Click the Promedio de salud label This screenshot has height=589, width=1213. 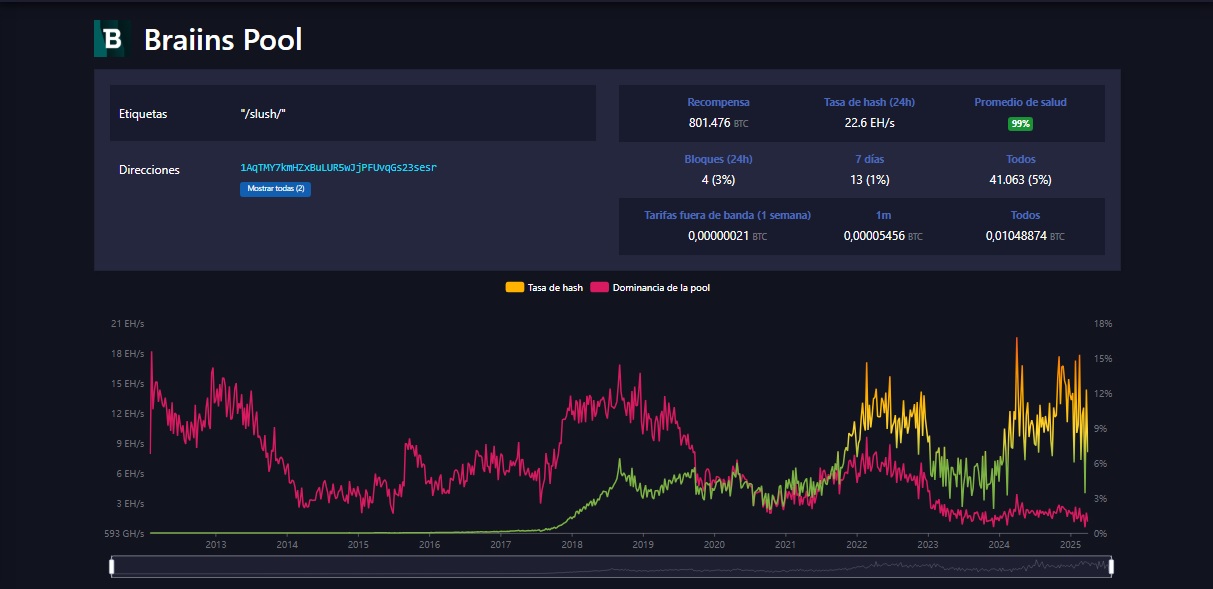[1021, 101]
